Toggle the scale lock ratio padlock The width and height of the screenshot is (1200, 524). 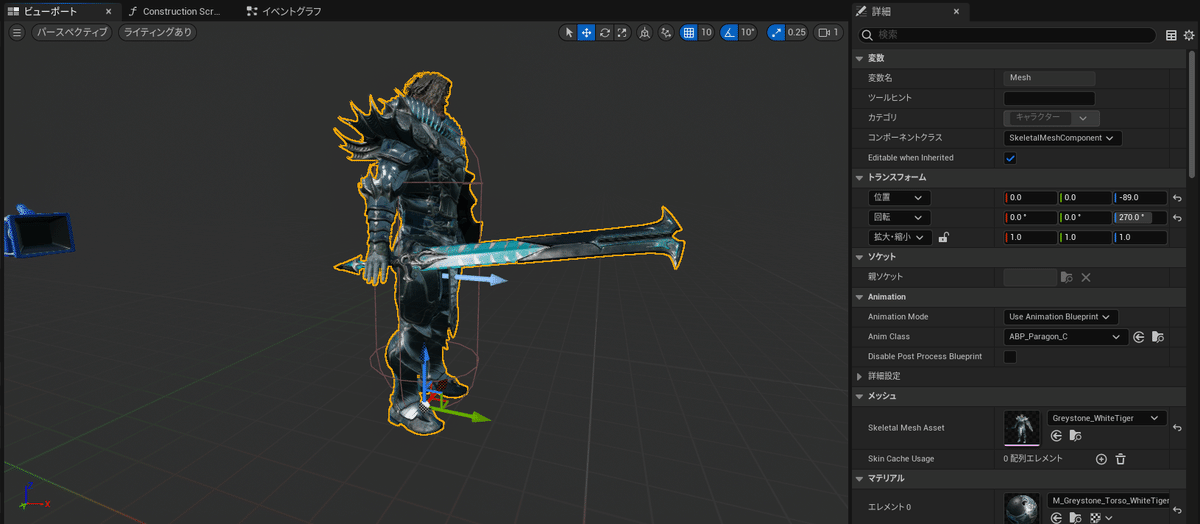coord(943,238)
